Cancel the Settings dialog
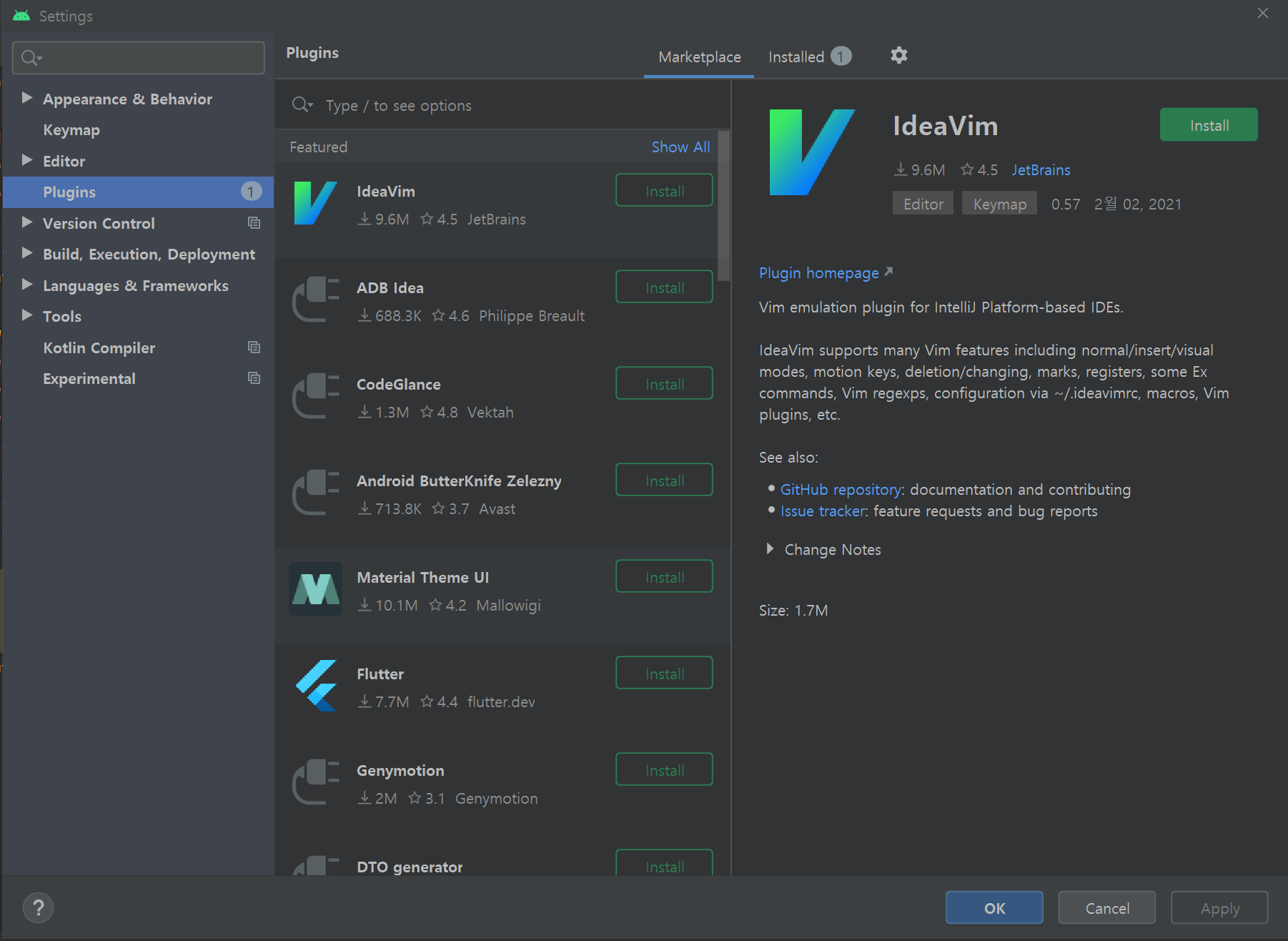Image resolution: width=1288 pixels, height=941 pixels. (1107, 908)
